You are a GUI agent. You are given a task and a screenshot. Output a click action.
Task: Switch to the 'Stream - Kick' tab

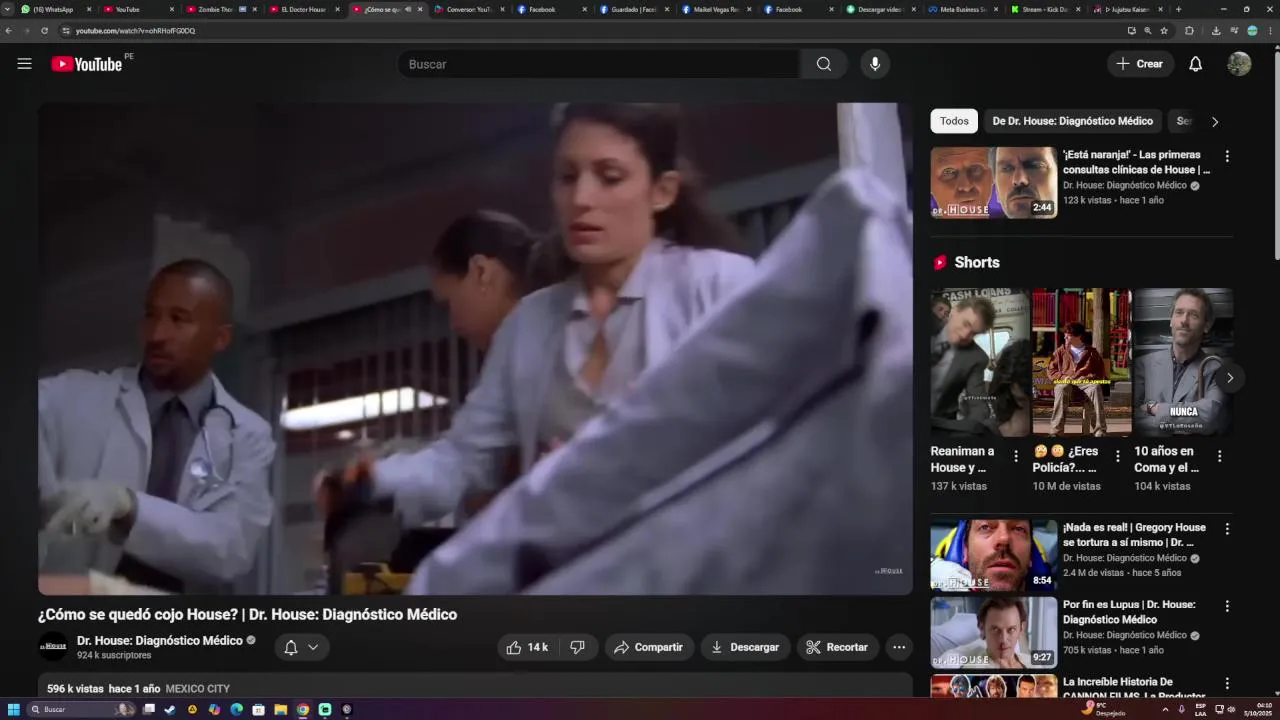1046,9
